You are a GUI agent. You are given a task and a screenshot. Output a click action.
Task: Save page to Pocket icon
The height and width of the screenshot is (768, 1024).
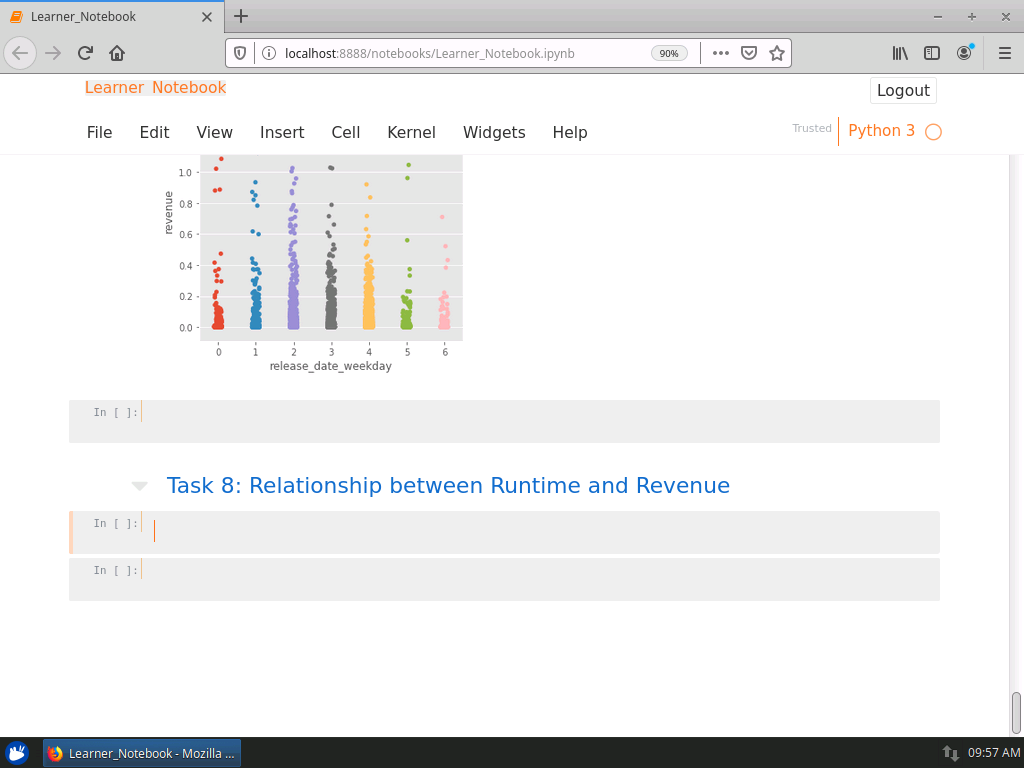coord(748,53)
